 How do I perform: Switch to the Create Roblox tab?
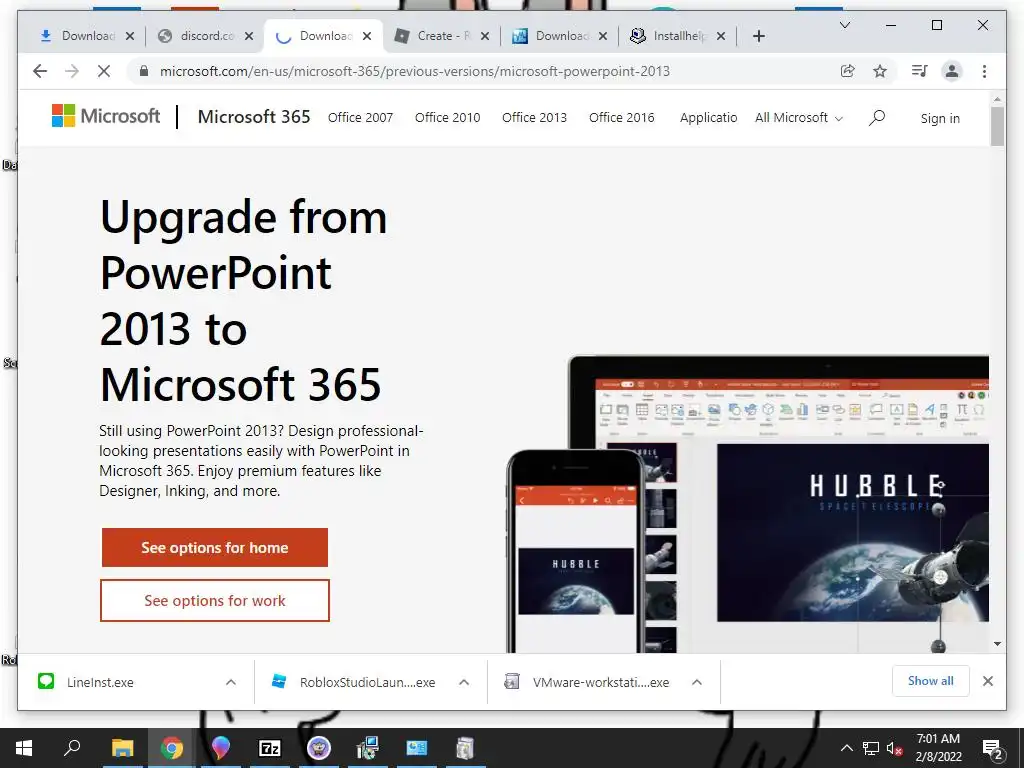pyautogui.click(x=434, y=36)
